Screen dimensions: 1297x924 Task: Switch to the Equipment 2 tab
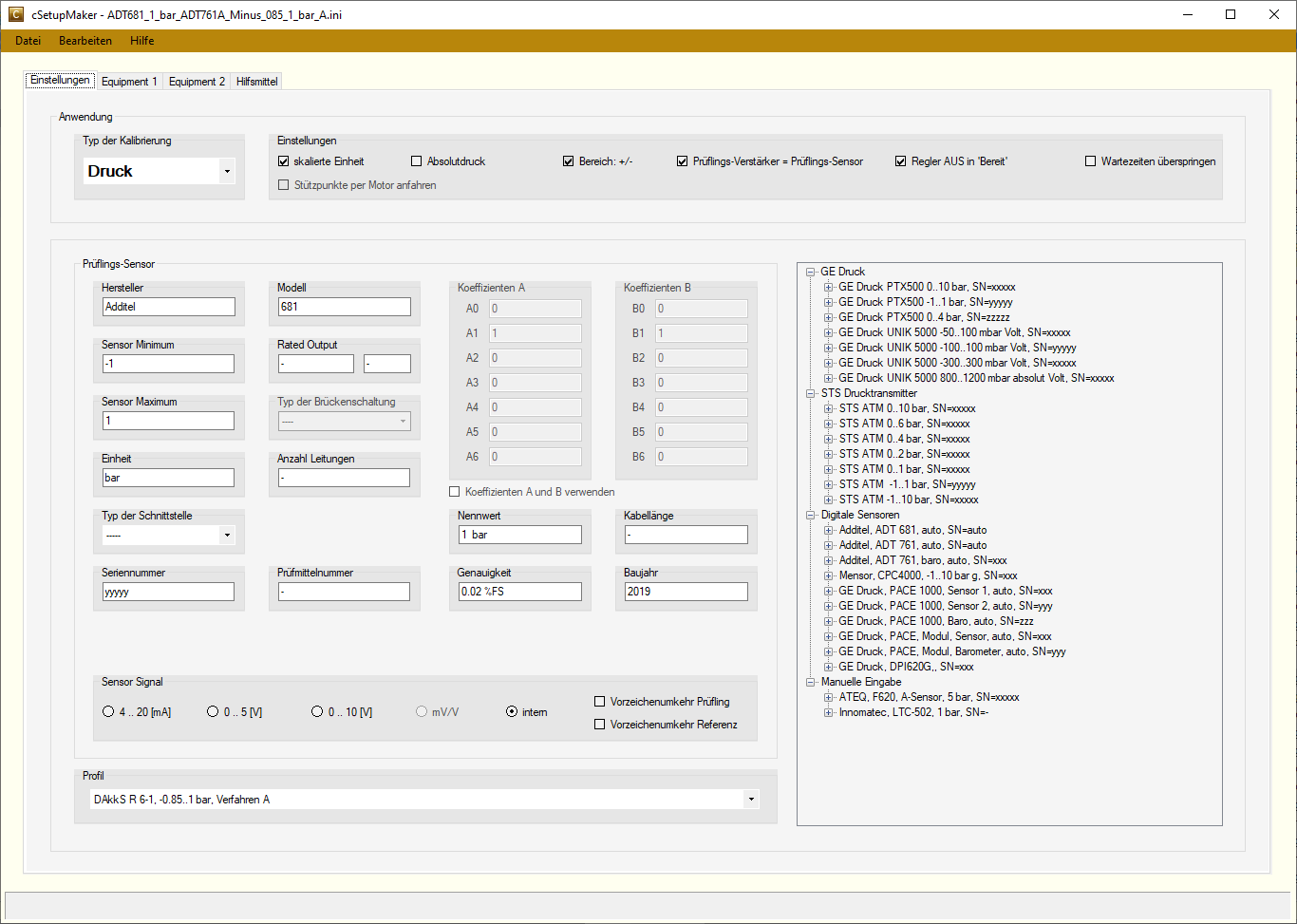tap(196, 81)
